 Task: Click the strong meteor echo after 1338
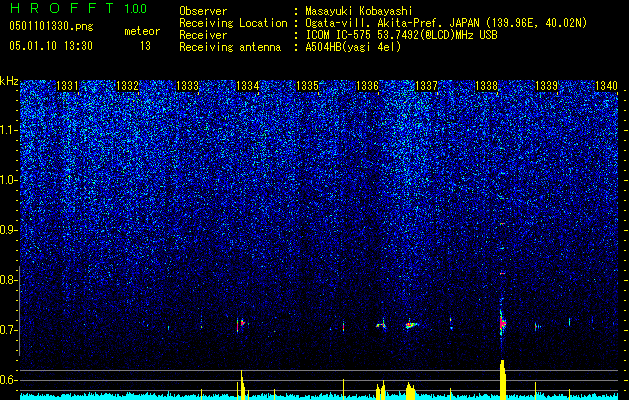(x=502, y=323)
